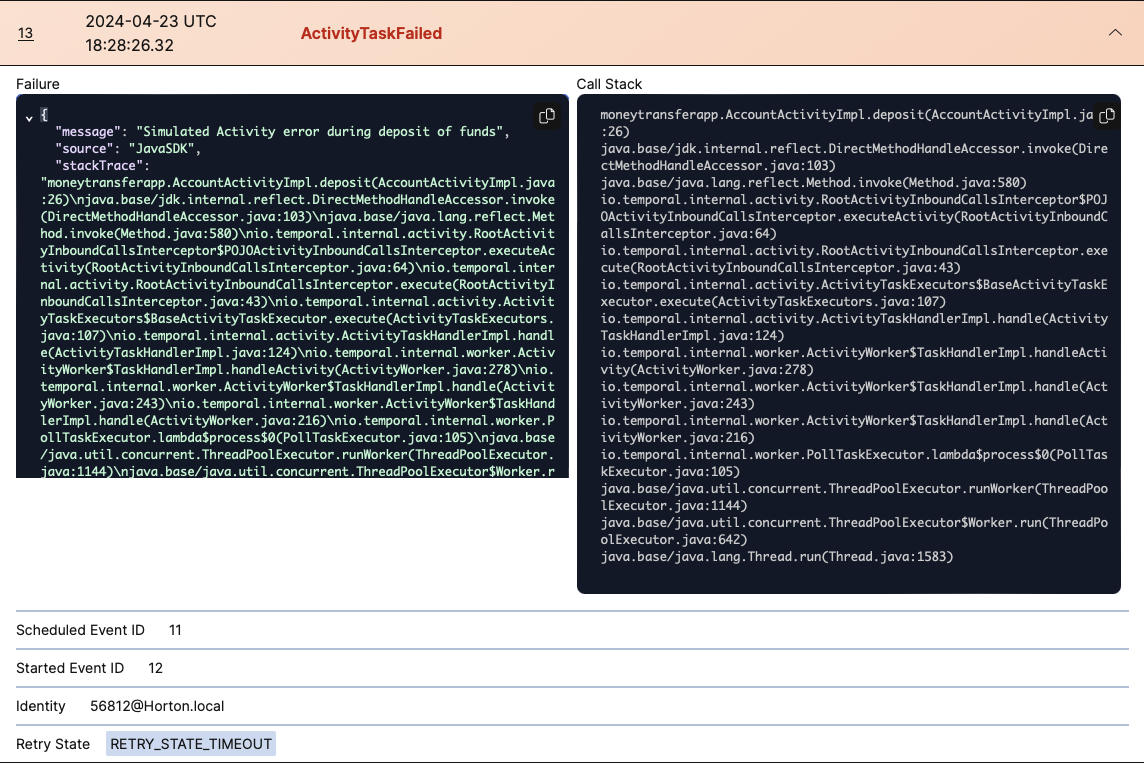Select the 18:28:26.32 time value
1144x765 pixels.
129,45
